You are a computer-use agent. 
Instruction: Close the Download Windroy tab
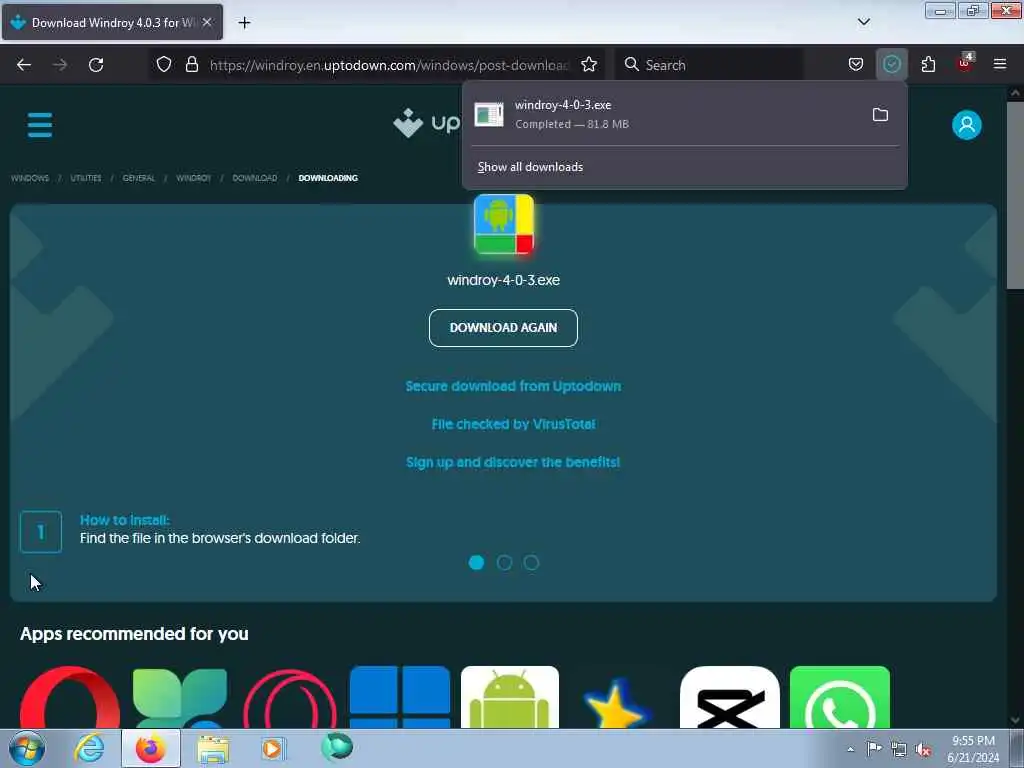click(206, 22)
